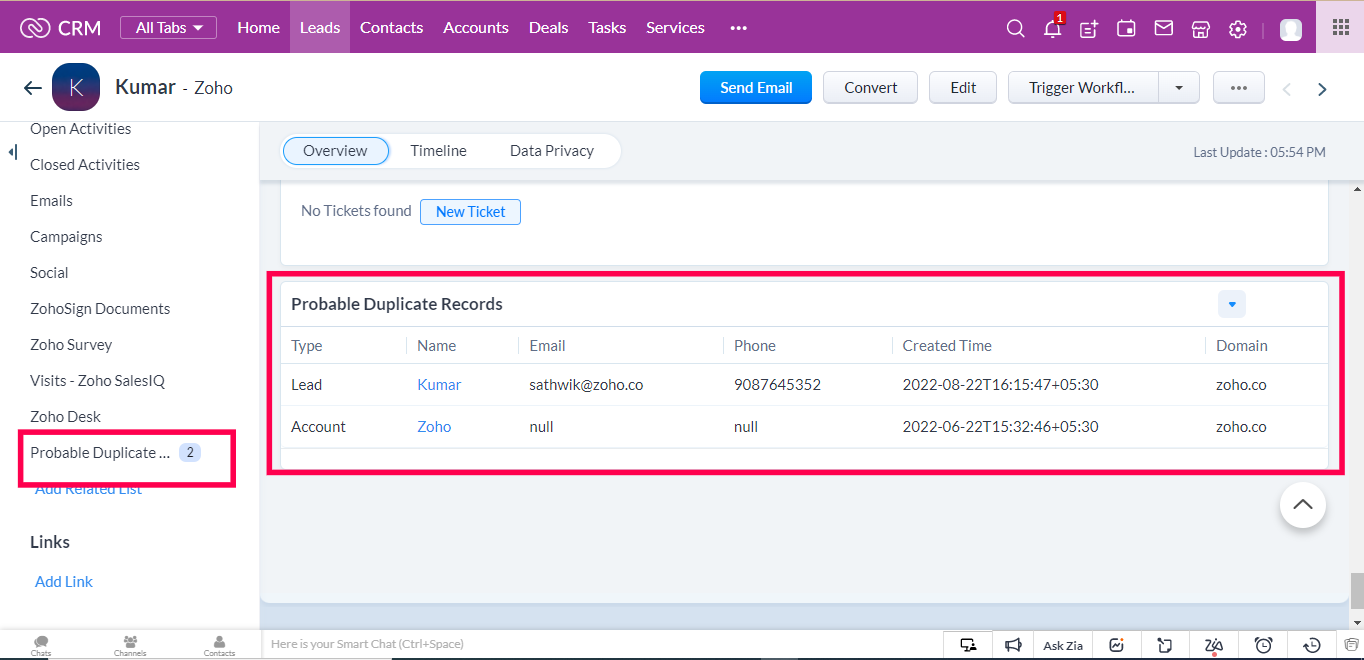The height and width of the screenshot is (660, 1364).
Task: Open Ask Zia assistant
Action: click(1063, 645)
